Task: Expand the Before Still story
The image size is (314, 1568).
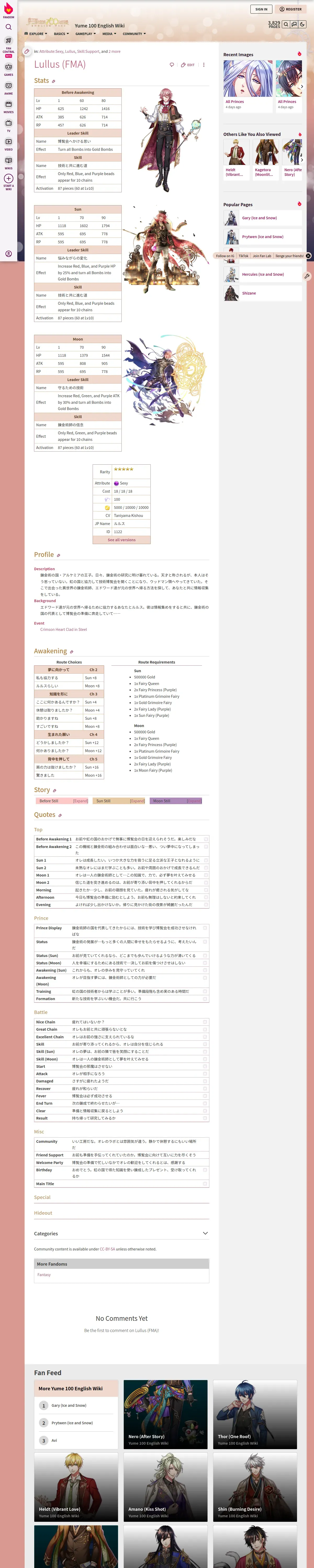Action: 81,801
